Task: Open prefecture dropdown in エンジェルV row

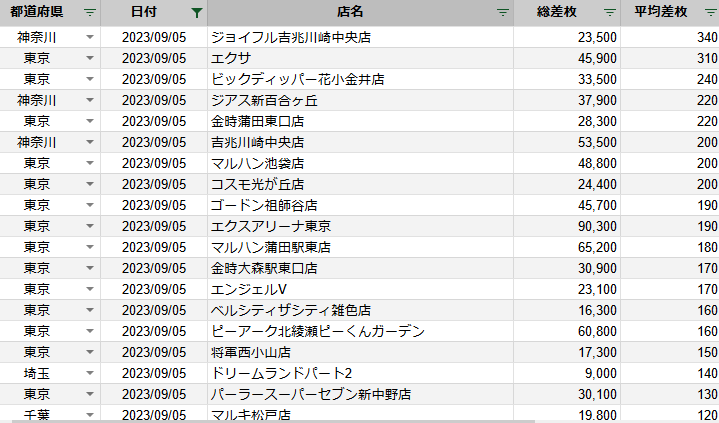Action: tap(90, 289)
